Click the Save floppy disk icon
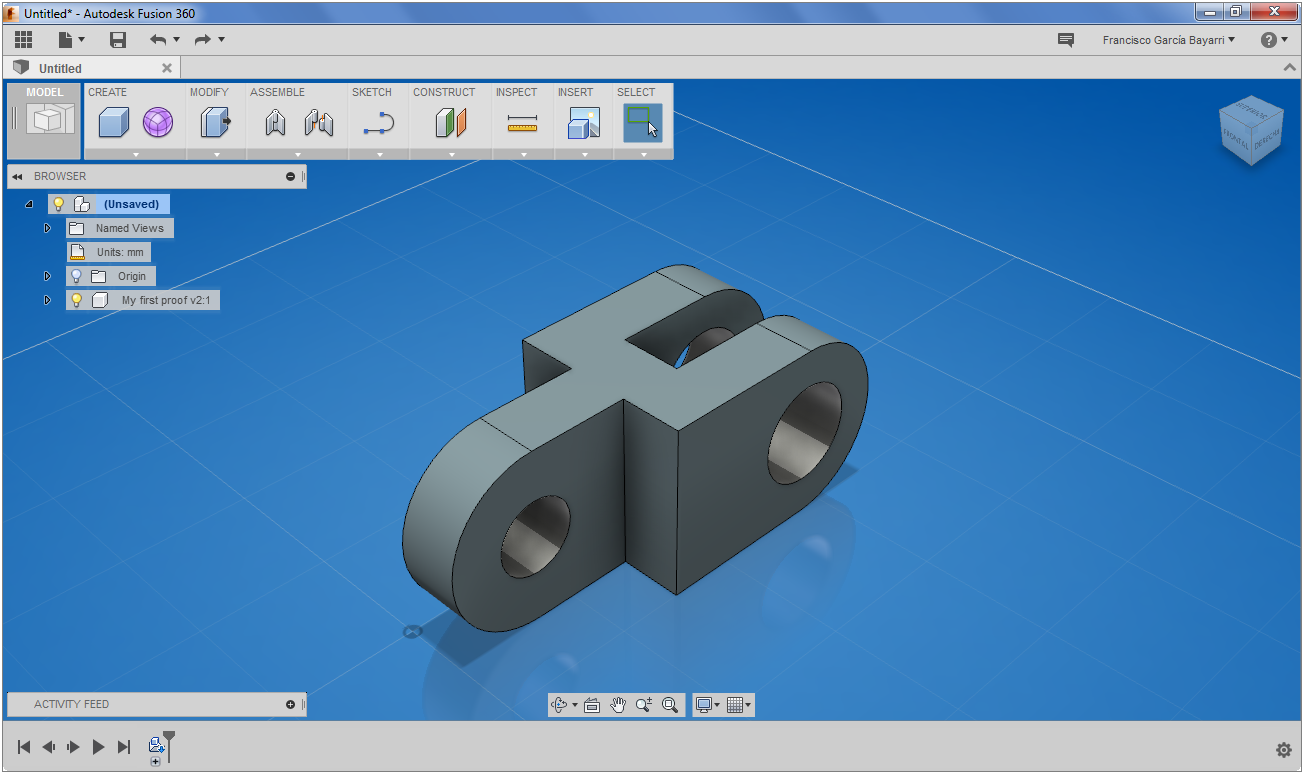The height and width of the screenshot is (774, 1304). [118, 40]
